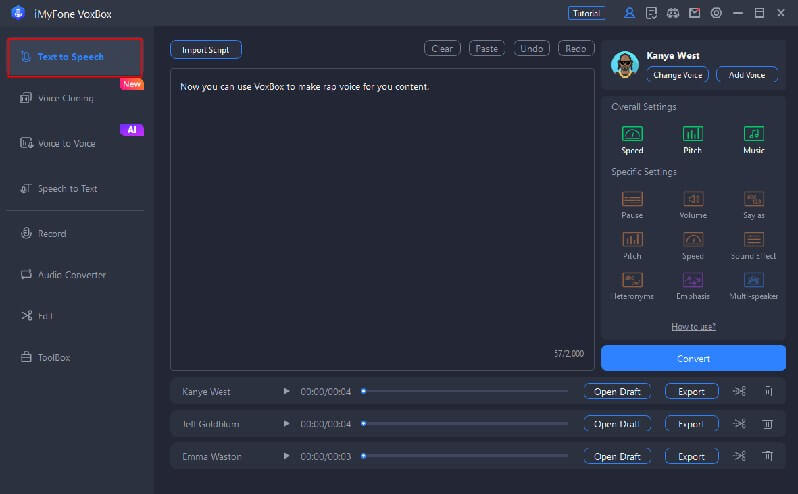798x494 pixels.
Task: Click the Change Voice button
Action: point(677,75)
